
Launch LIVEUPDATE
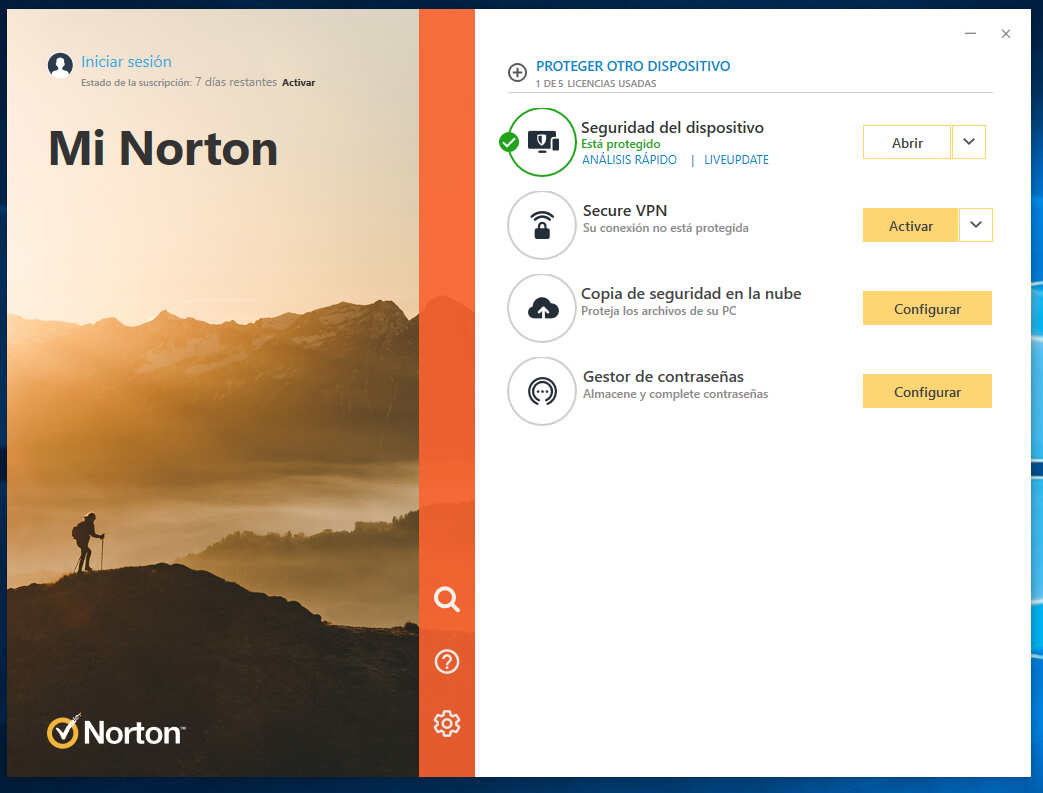coord(736,160)
